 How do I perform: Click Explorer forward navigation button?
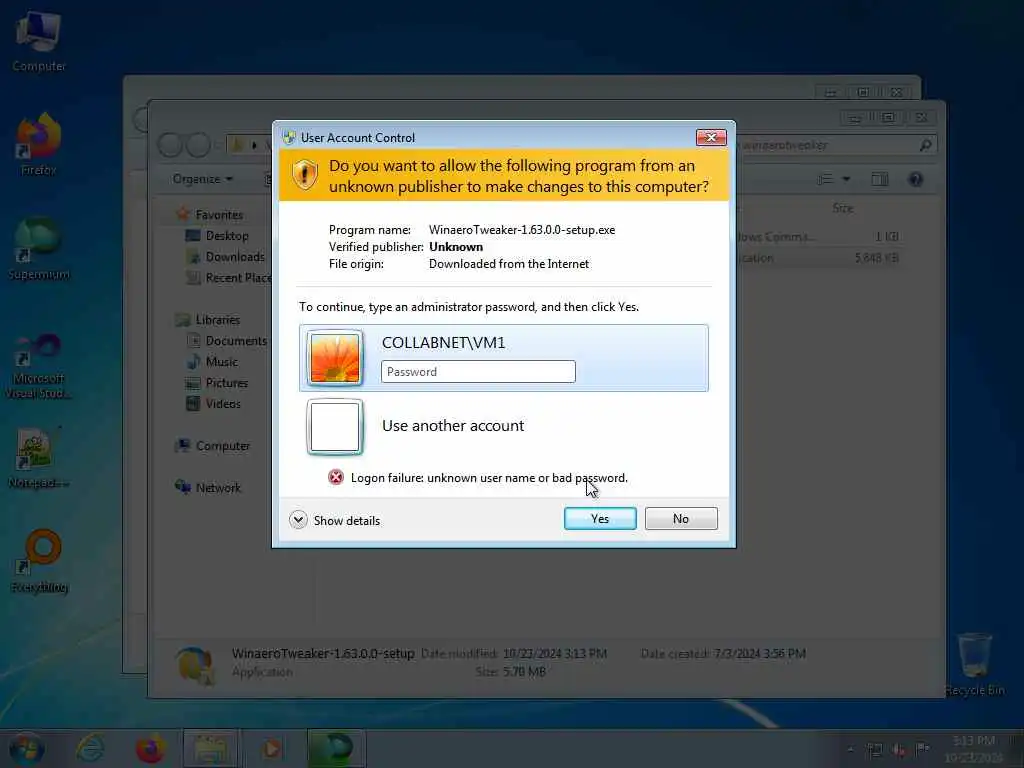pyautogui.click(x=198, y=144)
